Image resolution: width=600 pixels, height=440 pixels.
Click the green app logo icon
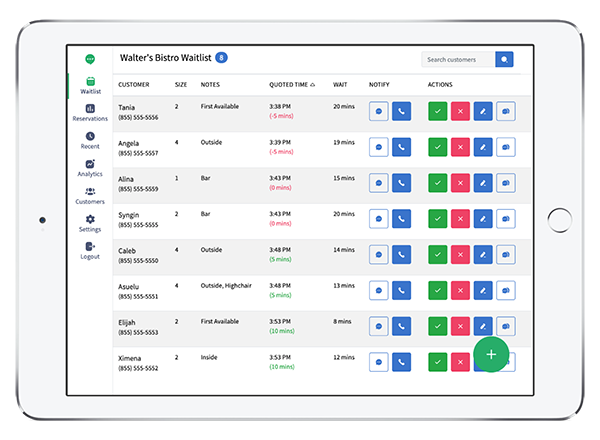click(x=90, y=59)
